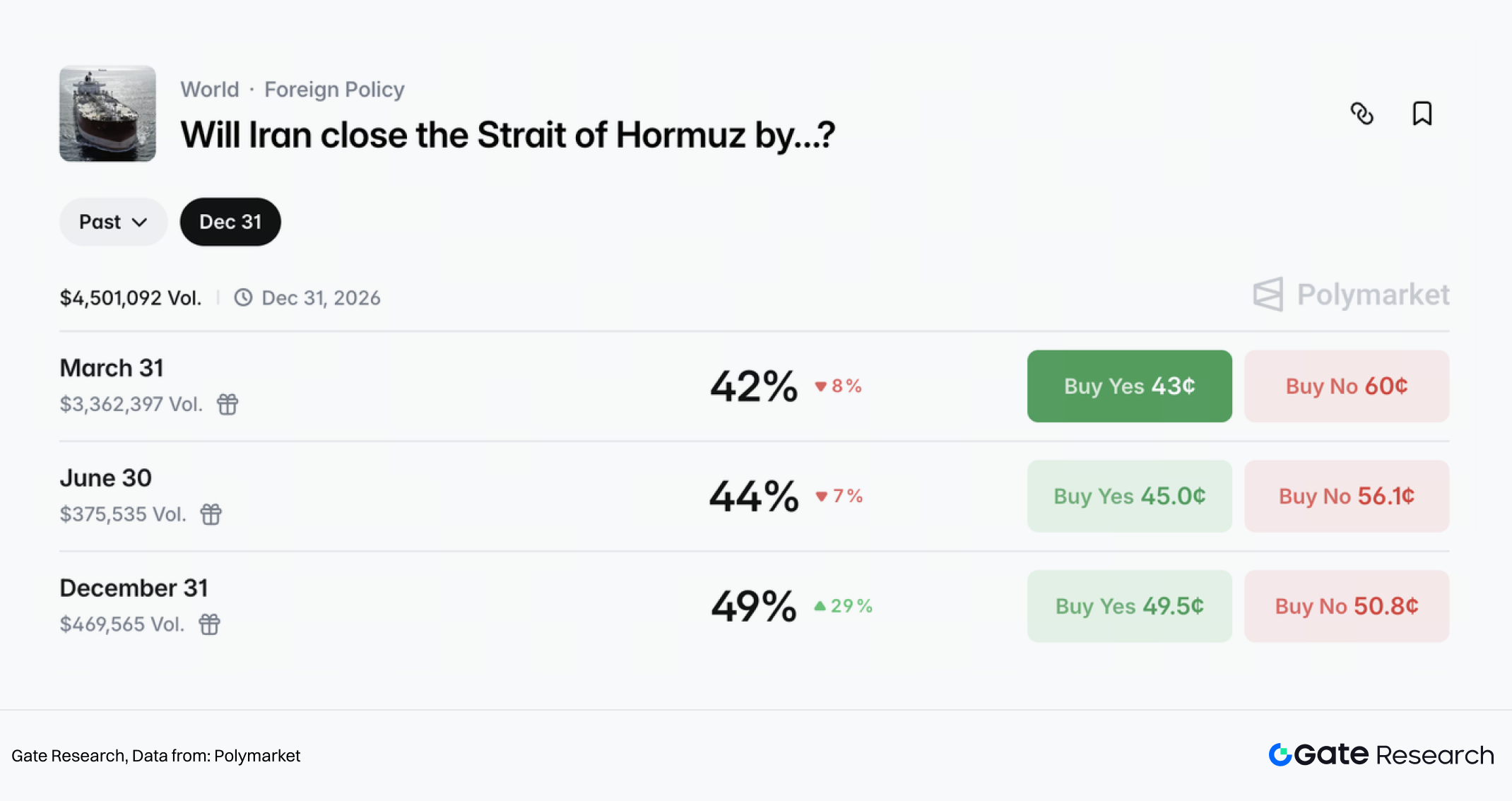
Task: Click the Polymarket logo
Action: [x=1351, y=295]
